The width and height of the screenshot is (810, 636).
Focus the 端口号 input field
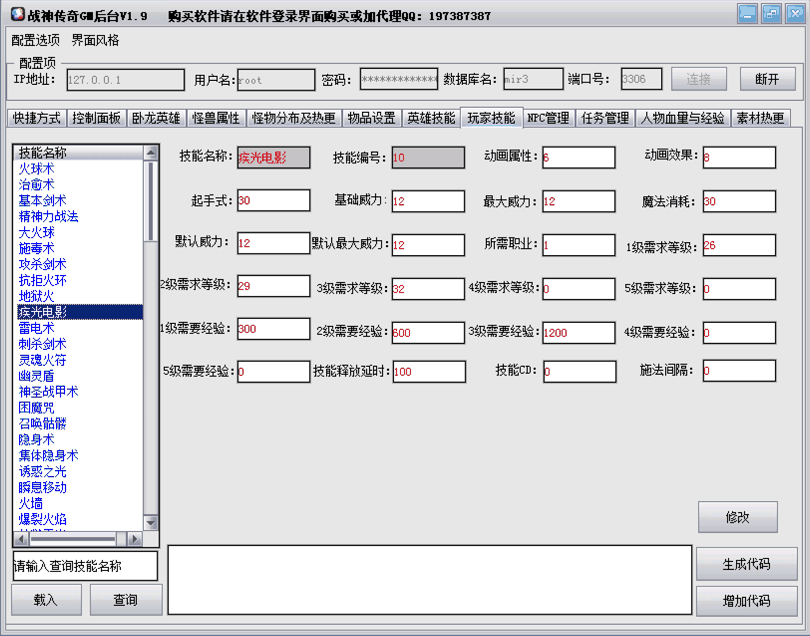pyautogui.click(x=641, y=79)
